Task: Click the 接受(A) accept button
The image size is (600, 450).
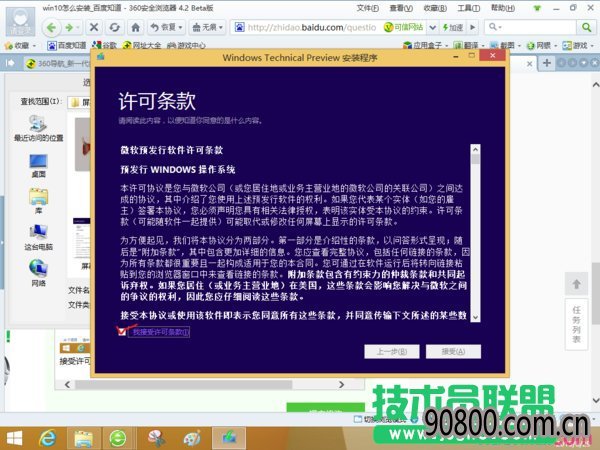Action: click(453, 351)
